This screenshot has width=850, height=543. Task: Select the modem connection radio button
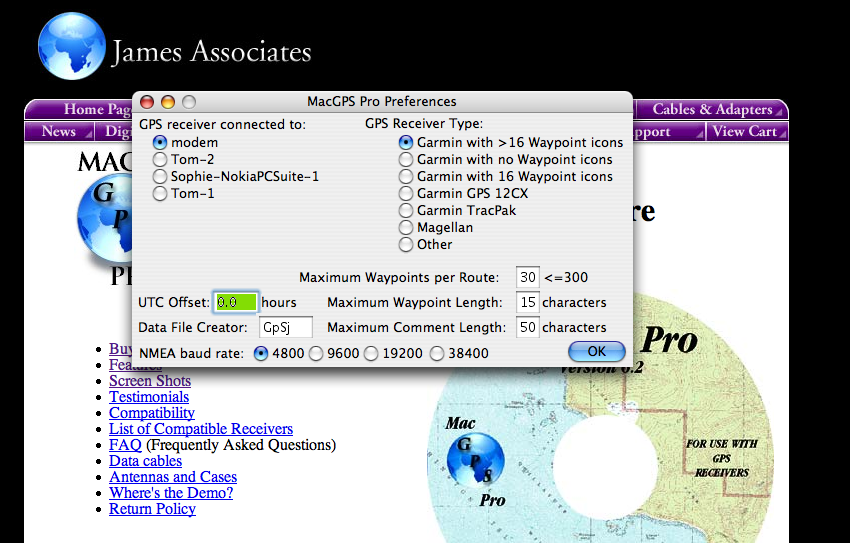[x=160, y=143]
